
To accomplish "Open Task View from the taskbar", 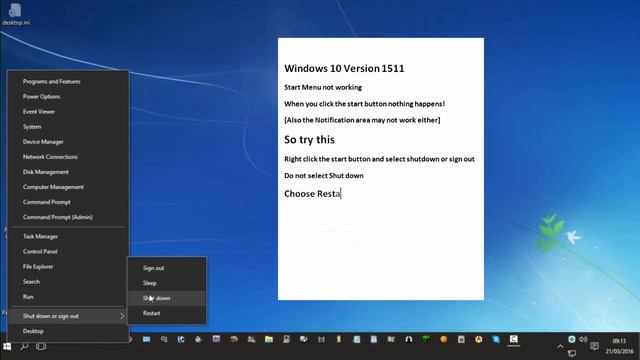I will pyautogui.click(x=41, y=347).
